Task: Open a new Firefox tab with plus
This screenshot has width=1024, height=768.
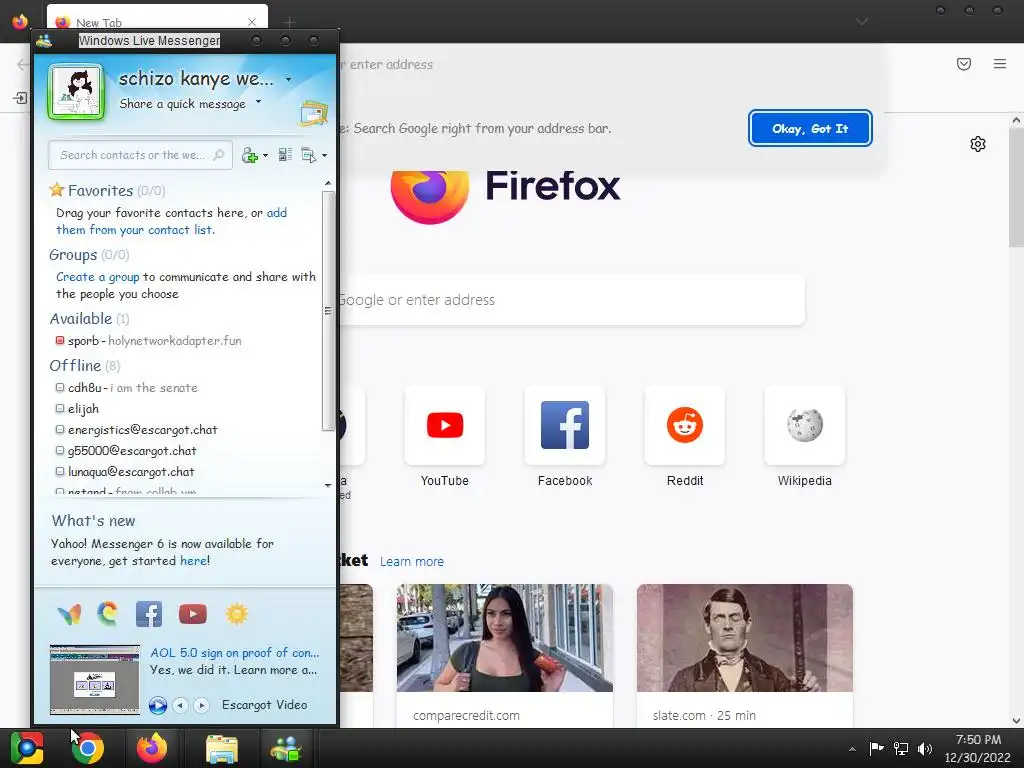Action: click(x=289, y=22)
